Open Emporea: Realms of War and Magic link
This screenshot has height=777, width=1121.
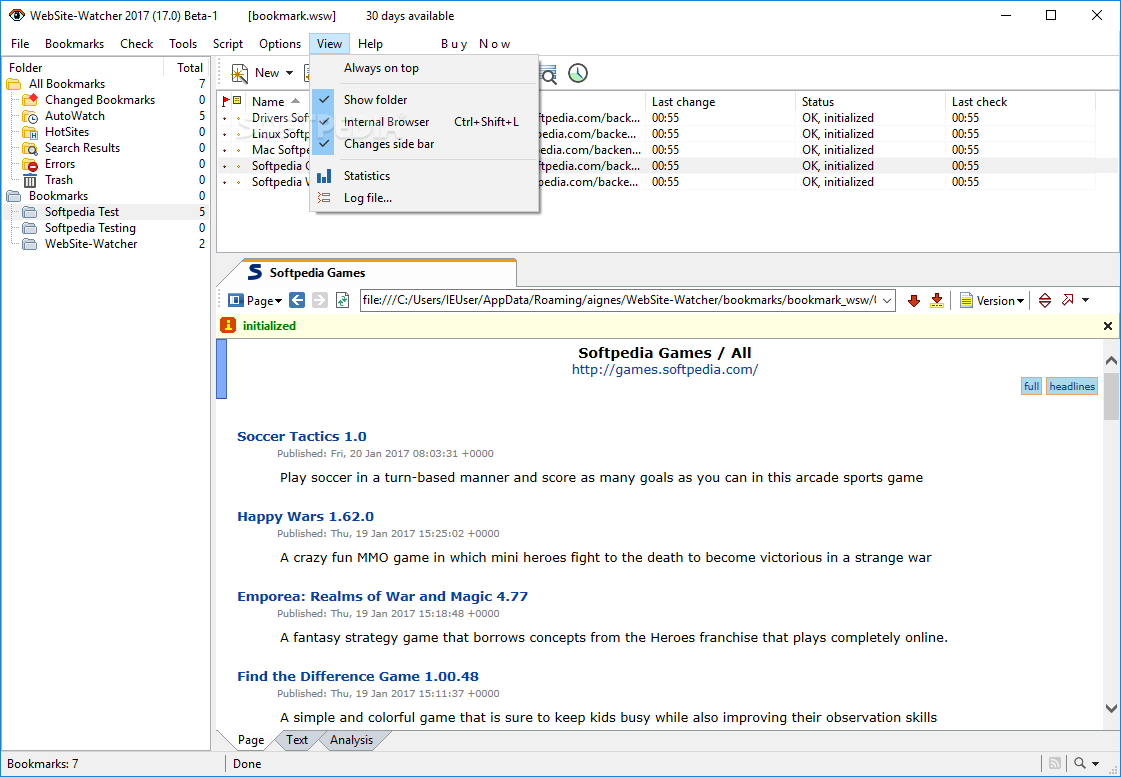point(382,596)
